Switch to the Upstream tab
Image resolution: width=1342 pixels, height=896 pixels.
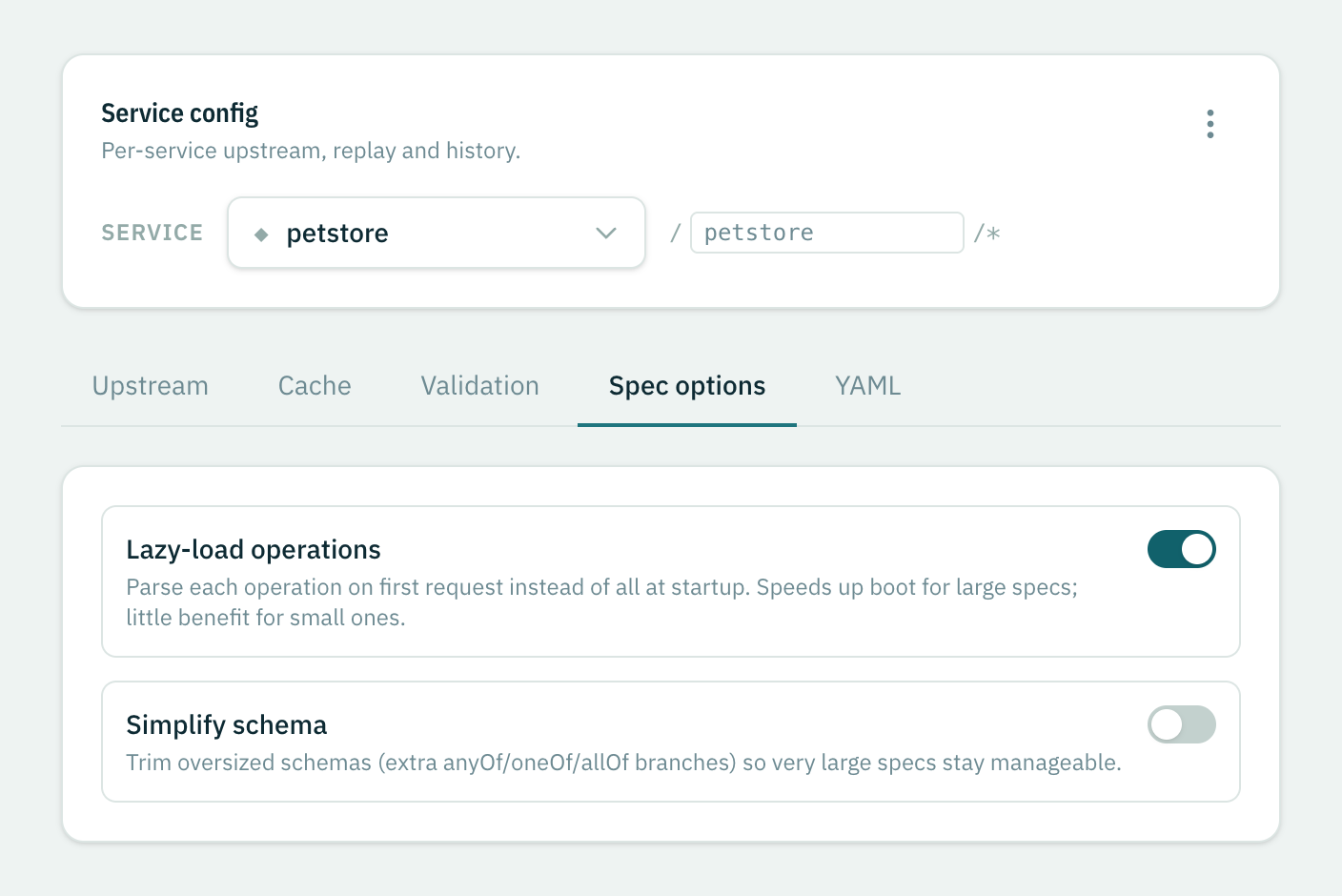(151, 386)
